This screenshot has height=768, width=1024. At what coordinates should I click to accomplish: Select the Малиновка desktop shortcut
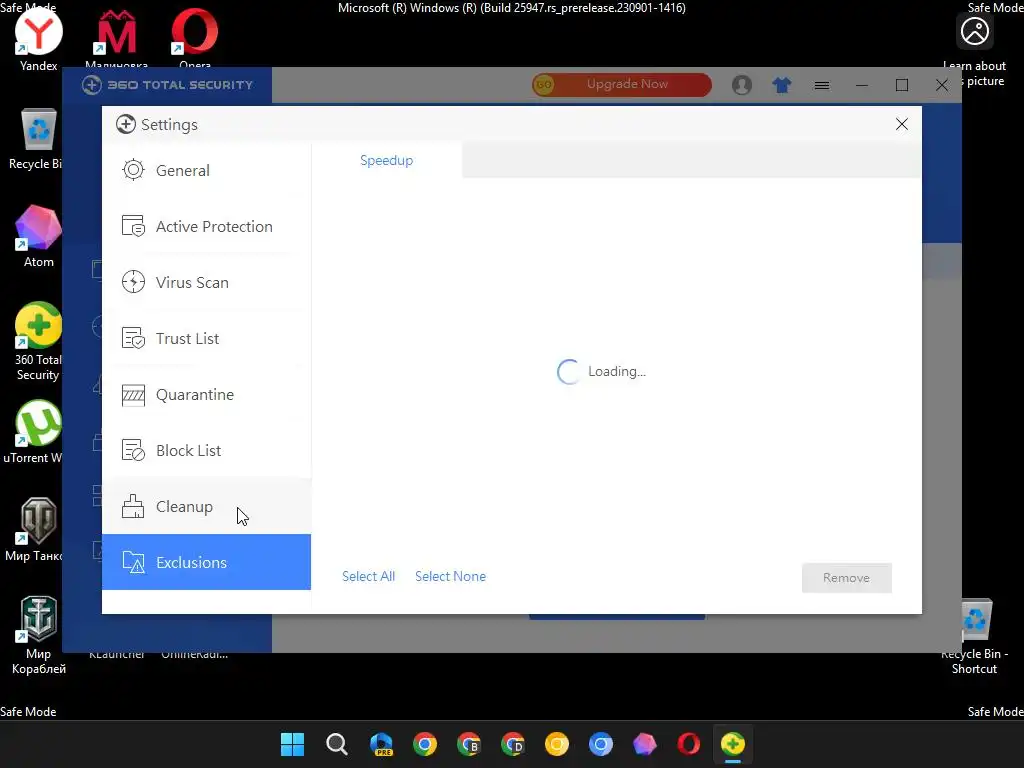point(117,38)
